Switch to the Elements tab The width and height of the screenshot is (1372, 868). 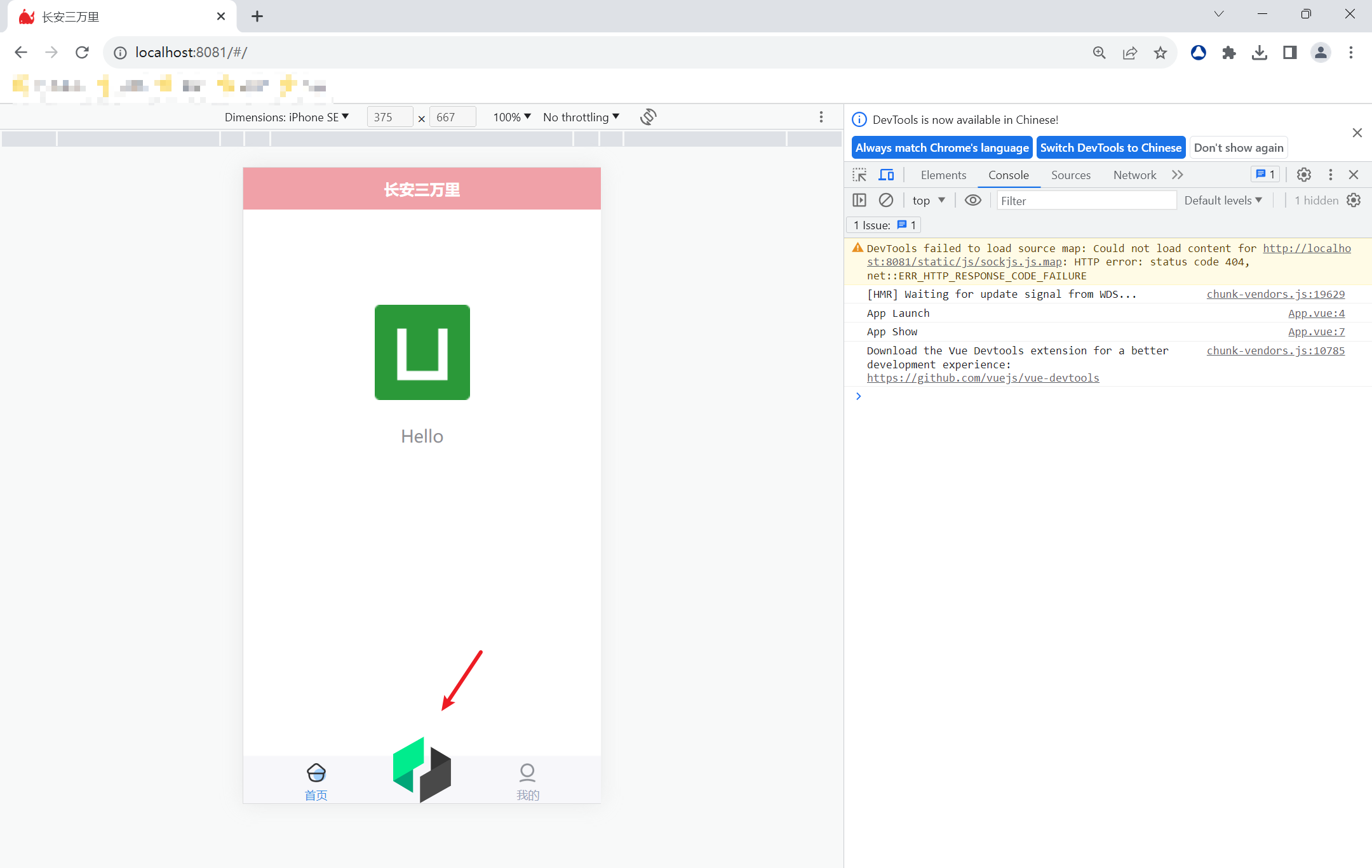coord(943,175)
